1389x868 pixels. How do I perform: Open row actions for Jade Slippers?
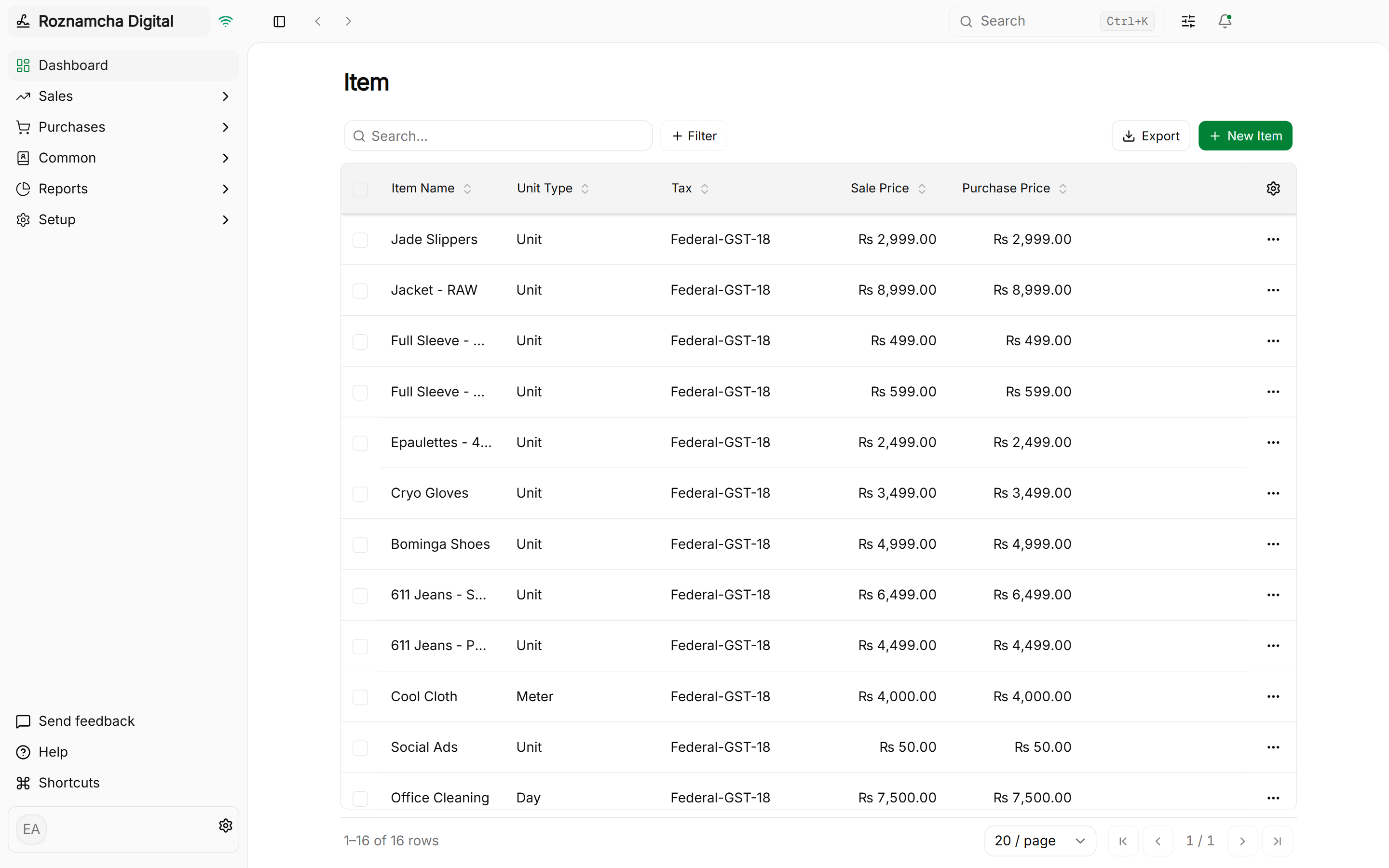[1273, 239]
